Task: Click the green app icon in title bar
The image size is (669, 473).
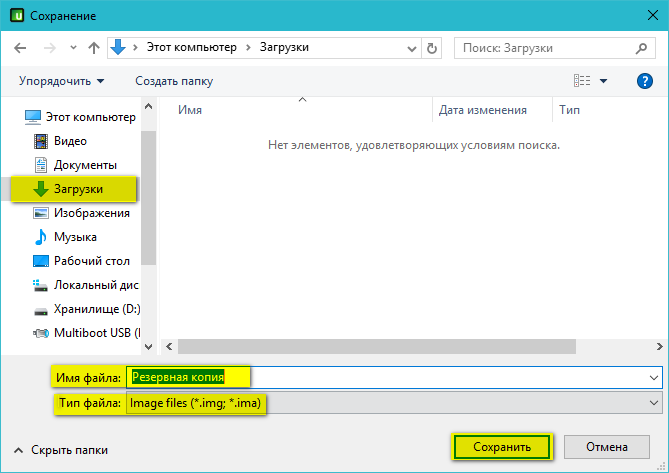Action: pos(17,15)
